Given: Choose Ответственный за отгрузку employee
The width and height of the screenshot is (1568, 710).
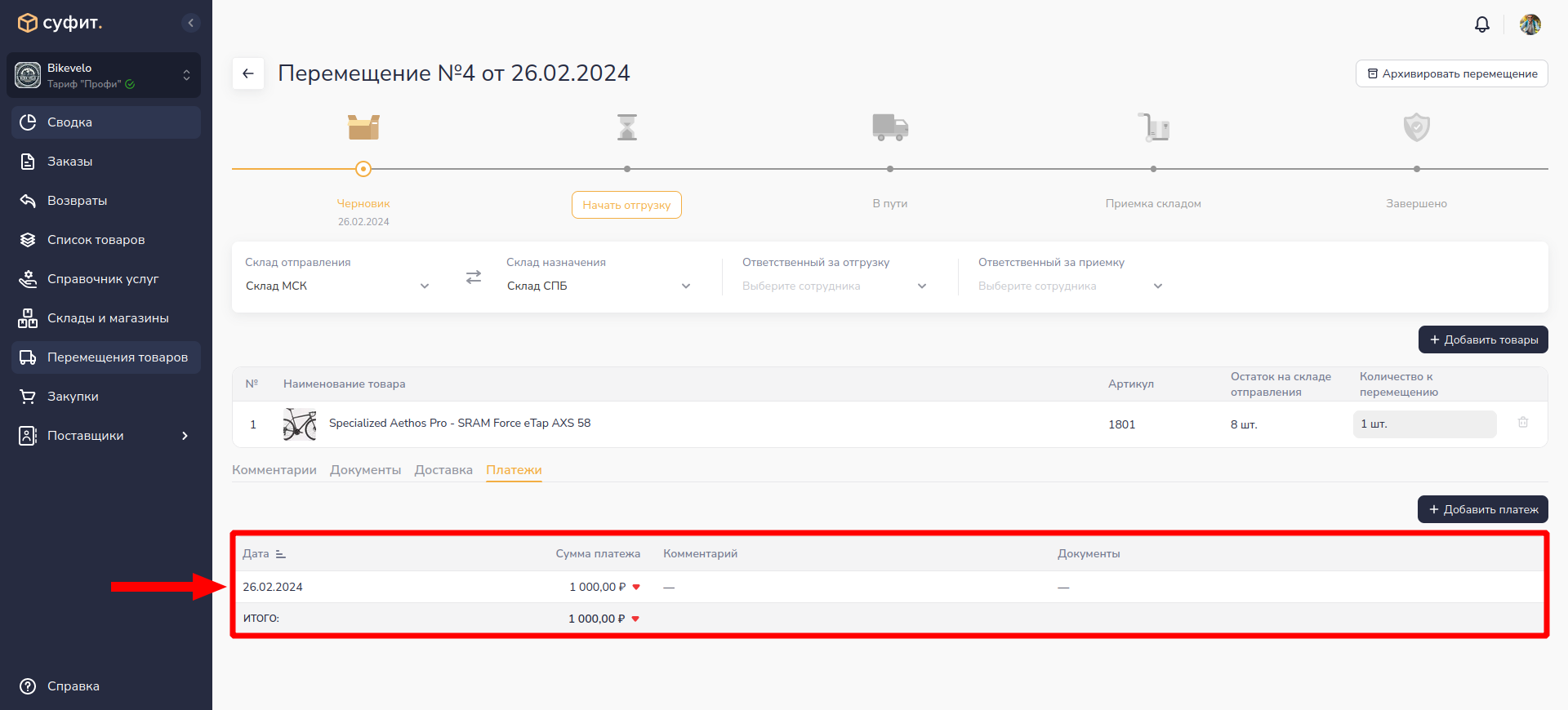Looking at the screenshot, I should (835, 286).
